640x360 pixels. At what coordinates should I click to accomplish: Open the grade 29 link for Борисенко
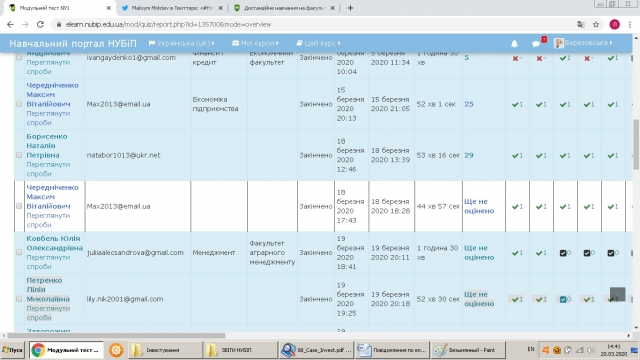tap(469, 155)
